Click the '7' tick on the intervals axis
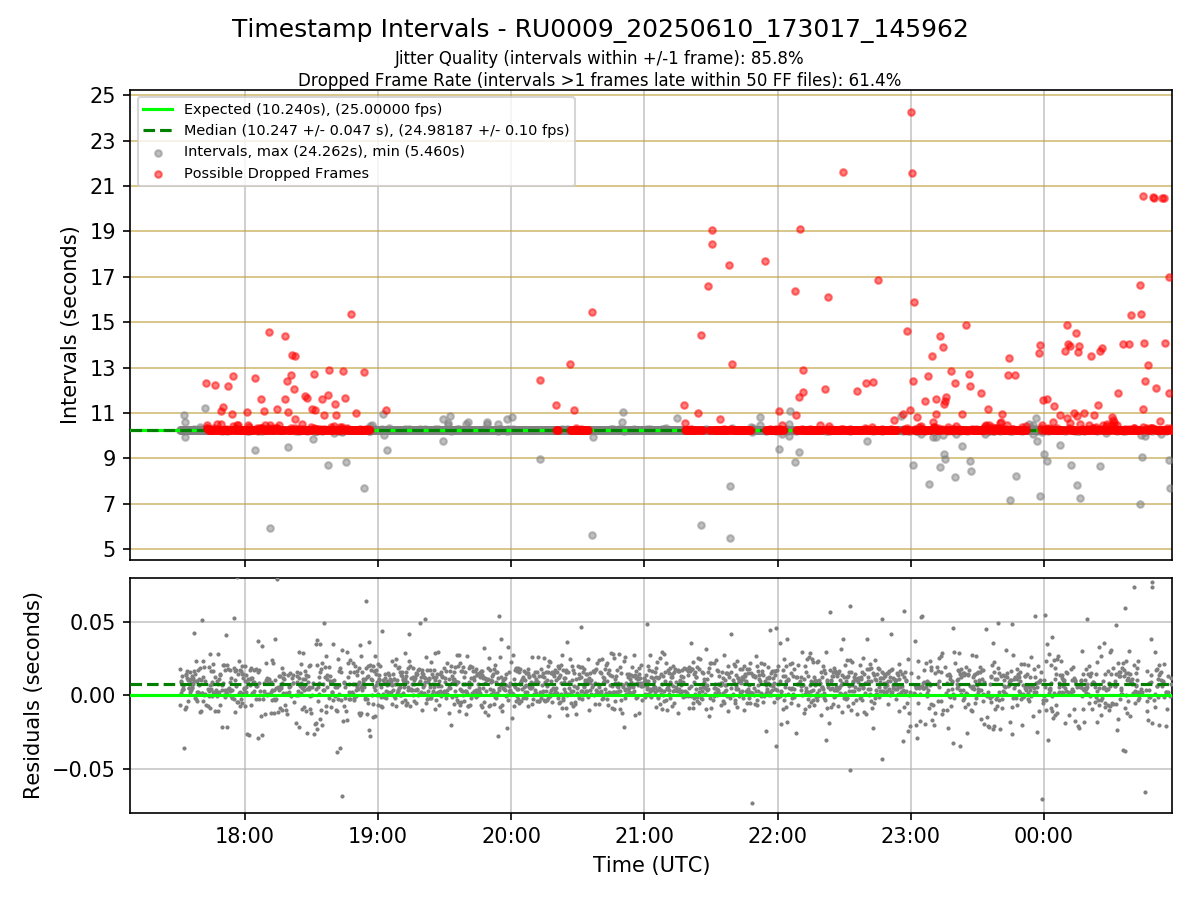 [109, 504]
